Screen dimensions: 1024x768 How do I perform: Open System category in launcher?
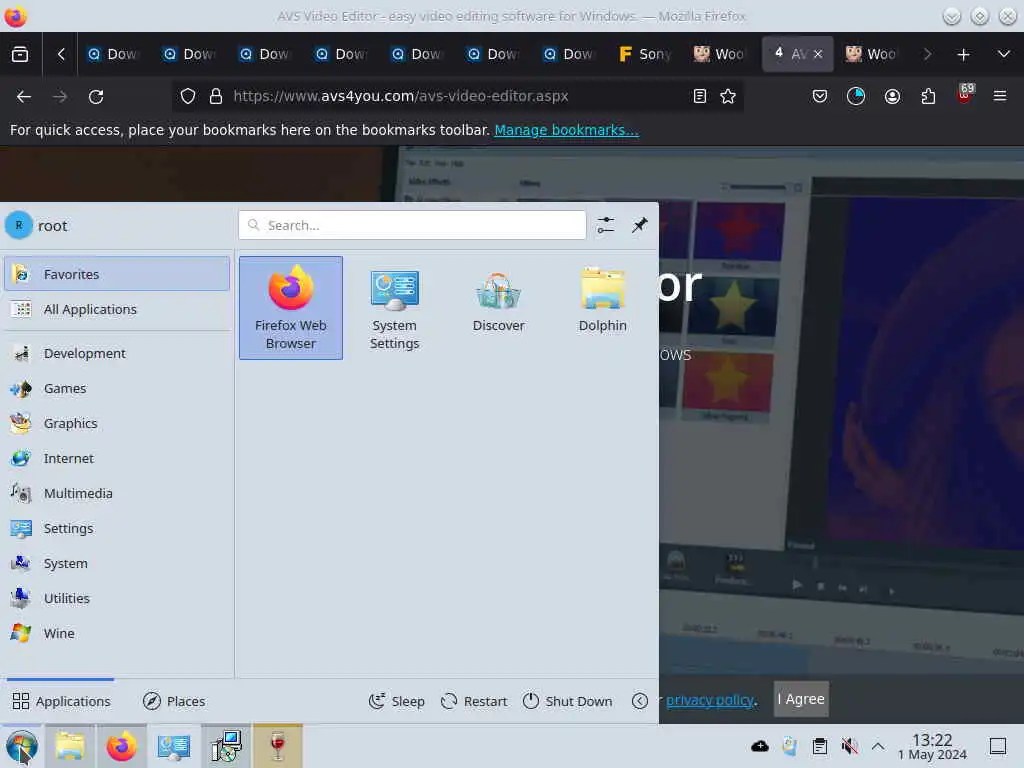117,564
